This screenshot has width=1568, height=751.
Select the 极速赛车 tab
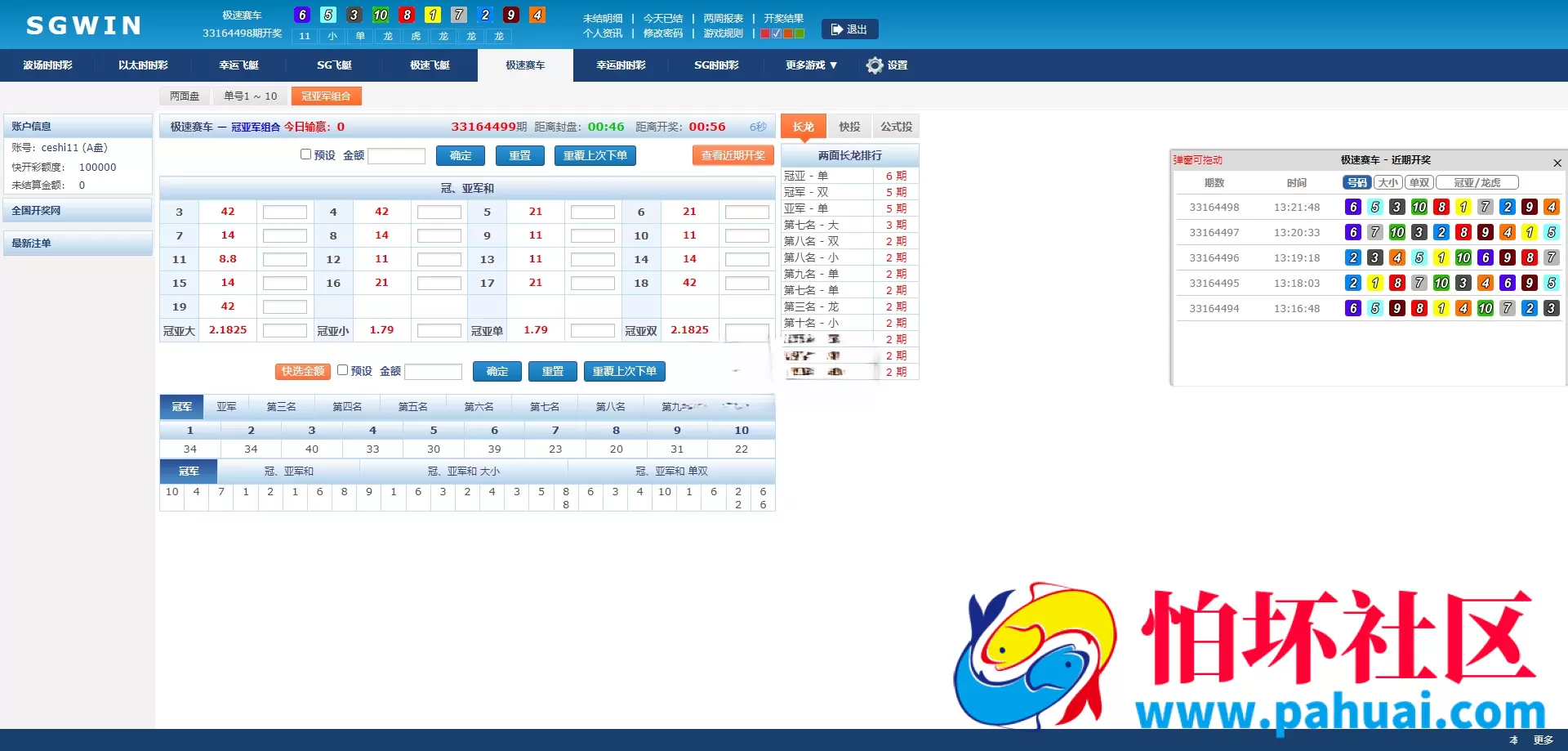[x=525, y=65]
